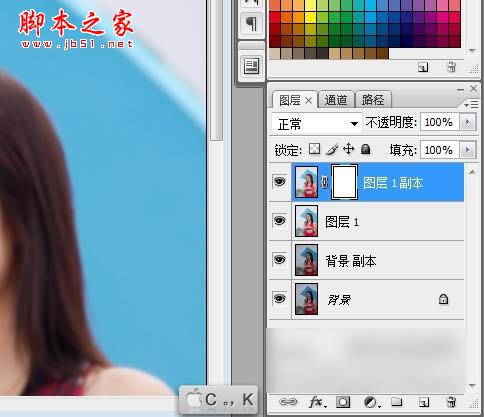Image resolution: width=484 pixels, height=417 pixels.
Task: Lock transparent pixels checkerboard icon
Action: [x=314, y=149]
